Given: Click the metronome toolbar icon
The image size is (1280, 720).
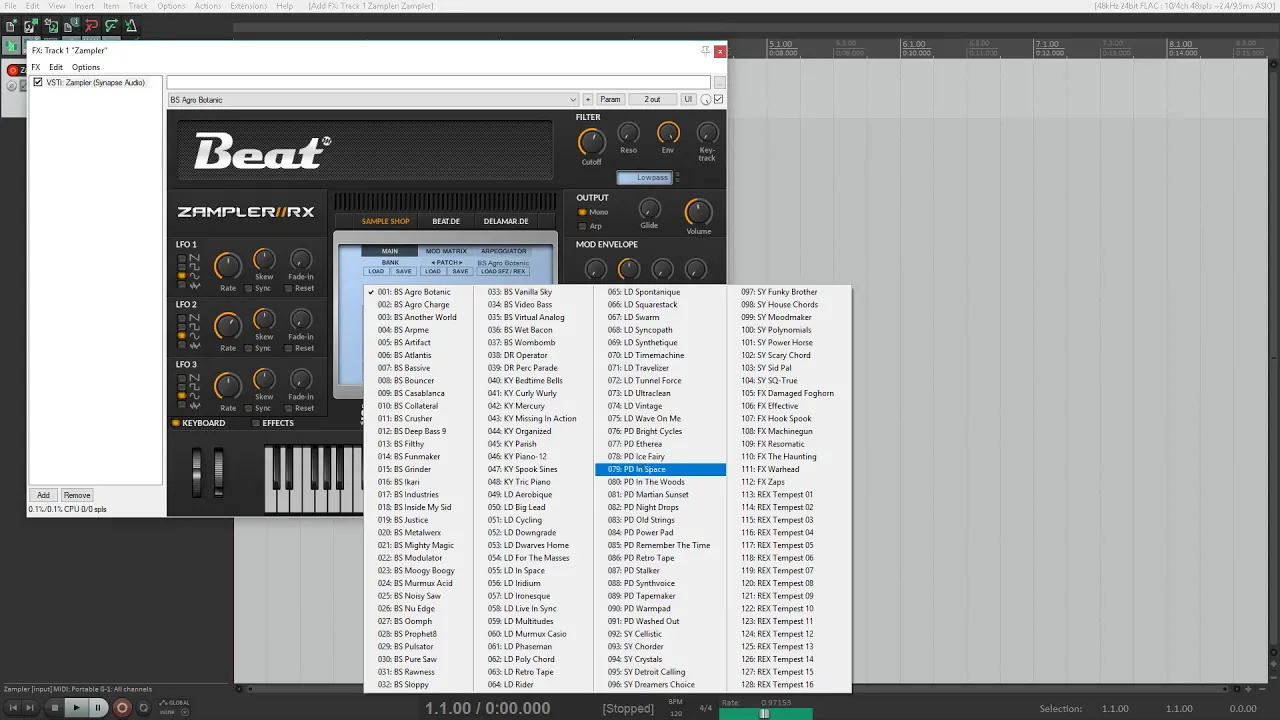Looking at the screenshot, I should pyautogui.click(x=131, y=26).
